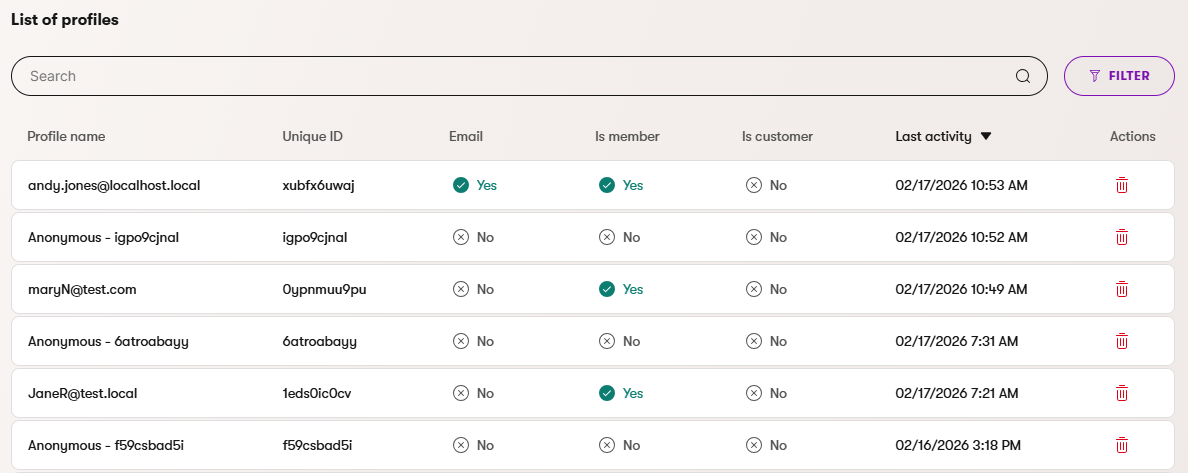The height and width of the screenshot is (473, 1188).
Task: Sort by Last activity column
Action: click(943, 136)
